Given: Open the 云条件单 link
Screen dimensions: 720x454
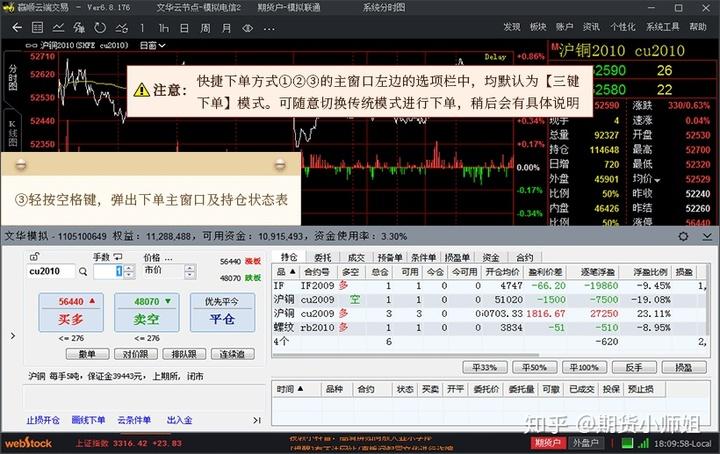Looking at the screenshot, I should 134,420.
